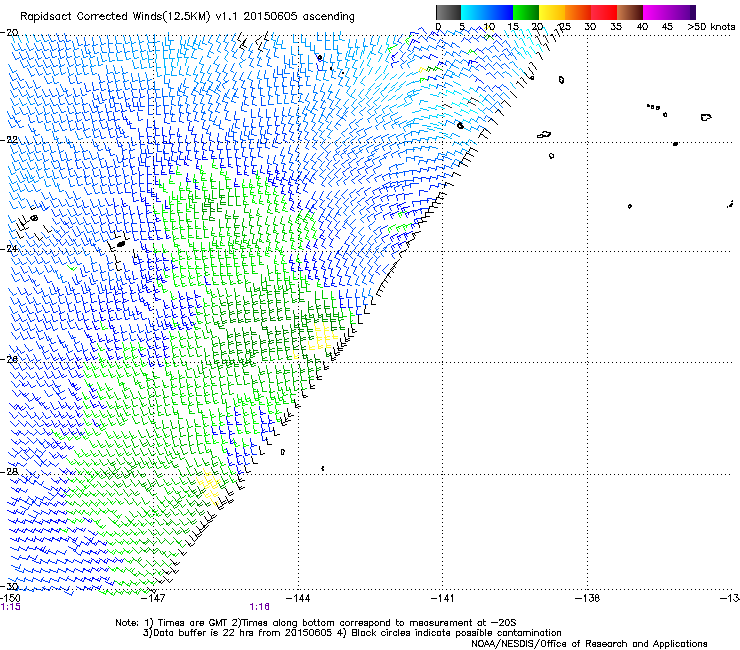Screen dimensions: 740x650
Task: Click the -147 longitude axis label
Action: pos(153,598)
